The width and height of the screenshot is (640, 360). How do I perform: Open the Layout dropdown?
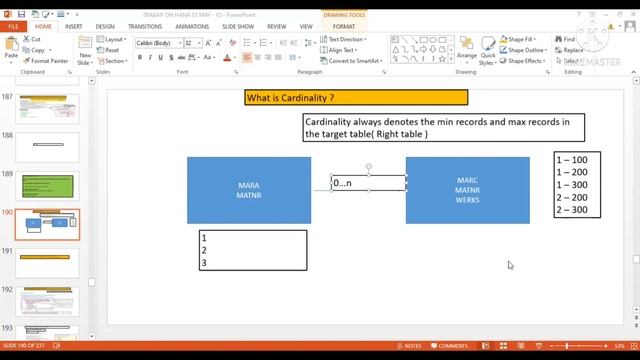pyautogui.click(x=112, y=39)
